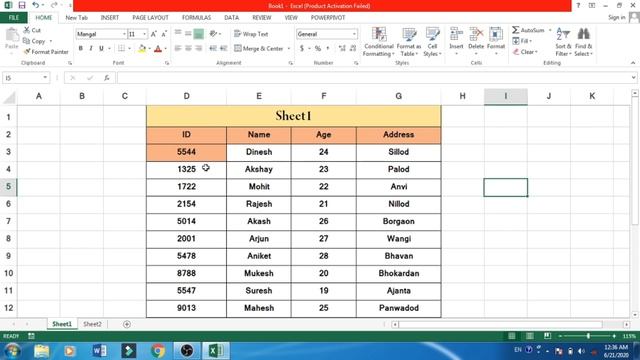Click the Copy icon in the Clipboard group
Viewport: 640px width, 360px height.
[x=27, y=41]
